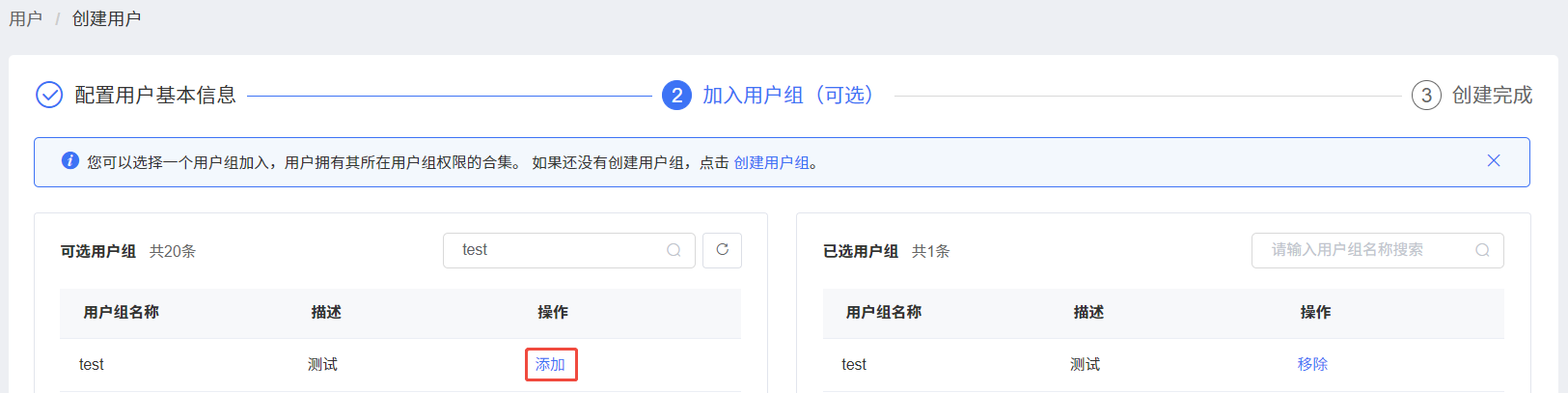Click the completed step one checkmark icon
The width and height of the screenshot is (1568, 393).
point(49,95)
